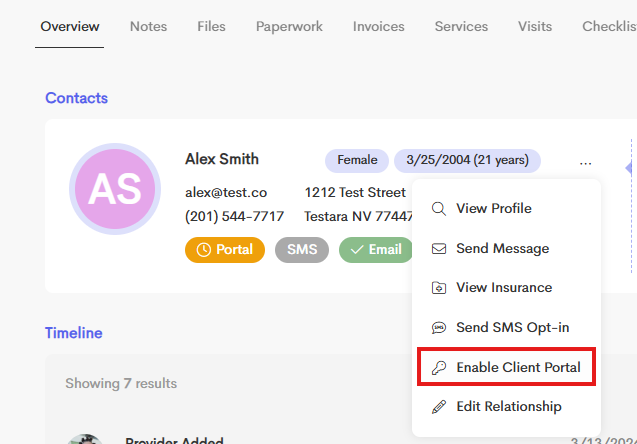This screenshot has height=444, width=637.
Task: Open the three-dot contact options menu
Action: tap(585, 163)
